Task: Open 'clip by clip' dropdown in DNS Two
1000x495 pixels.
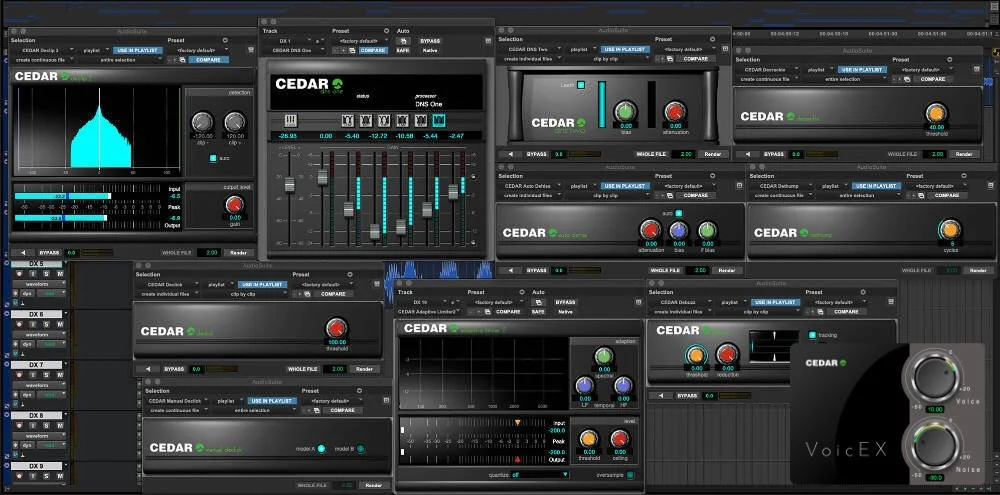Action: 606,59
